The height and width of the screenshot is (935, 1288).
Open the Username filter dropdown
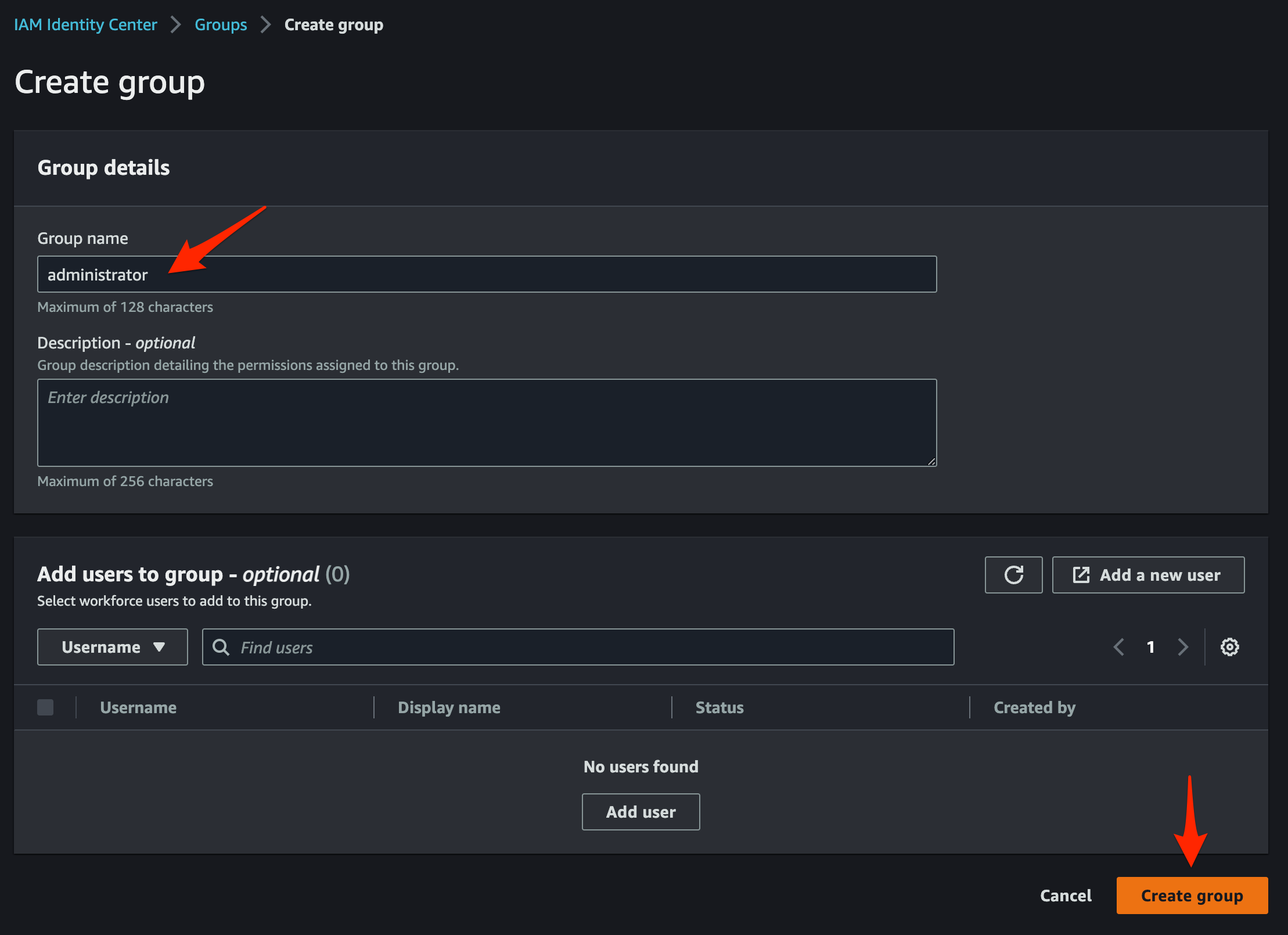click(x=113, y=647)
